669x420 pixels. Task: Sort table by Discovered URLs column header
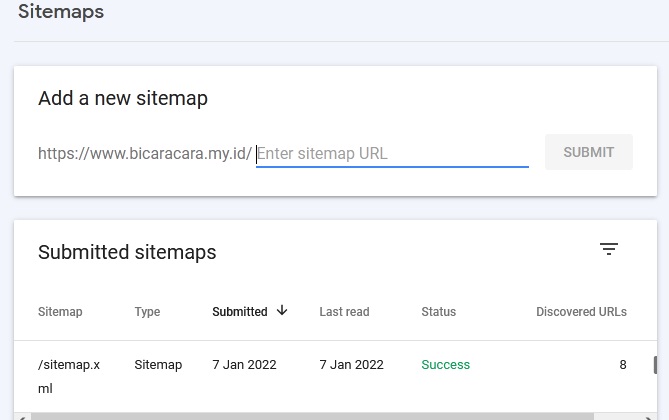click(x=582, y=312)
